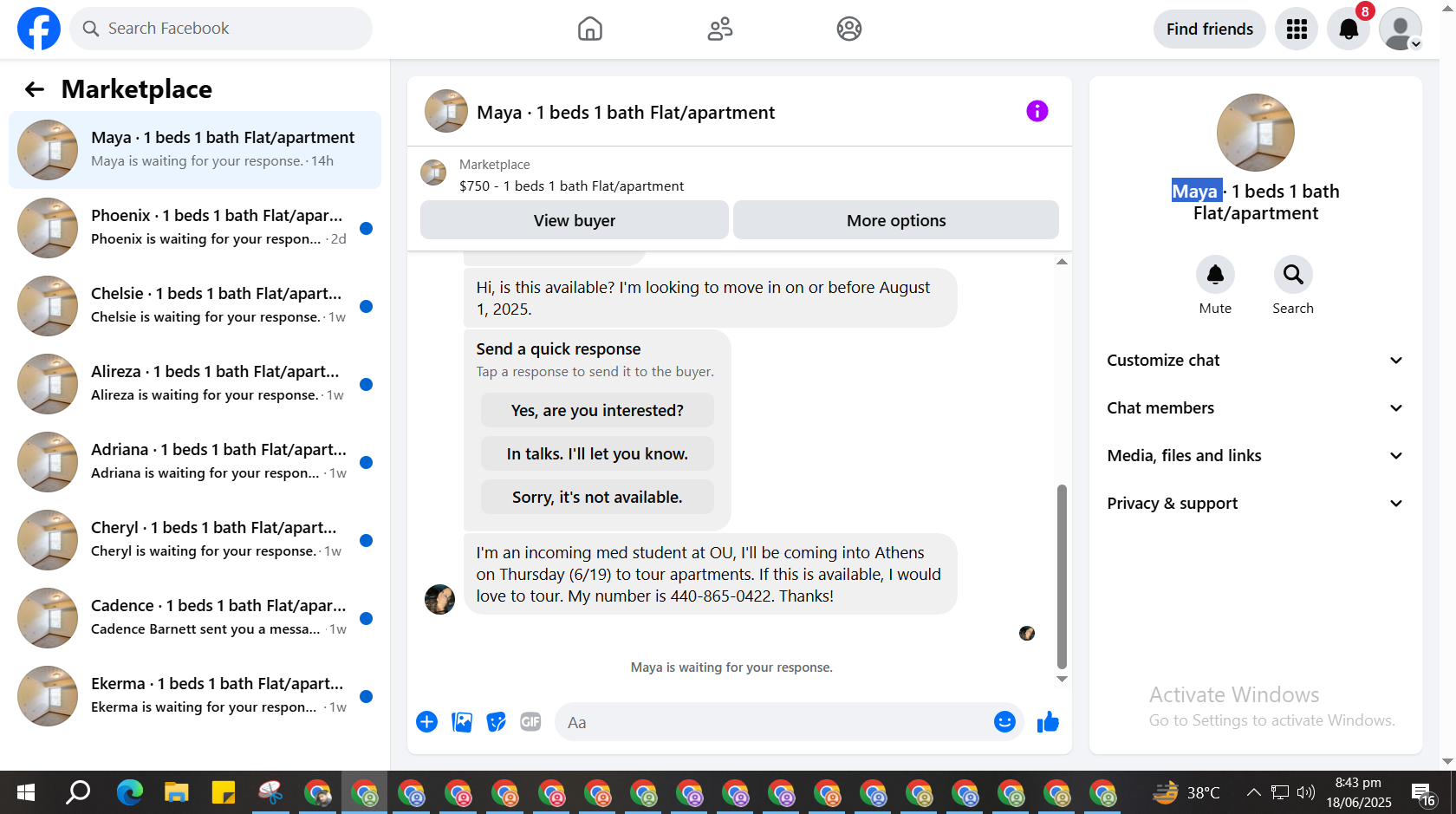1456x814 pixels.
Task: Open the emoji picker smiley
Action: pos(1004,722)
